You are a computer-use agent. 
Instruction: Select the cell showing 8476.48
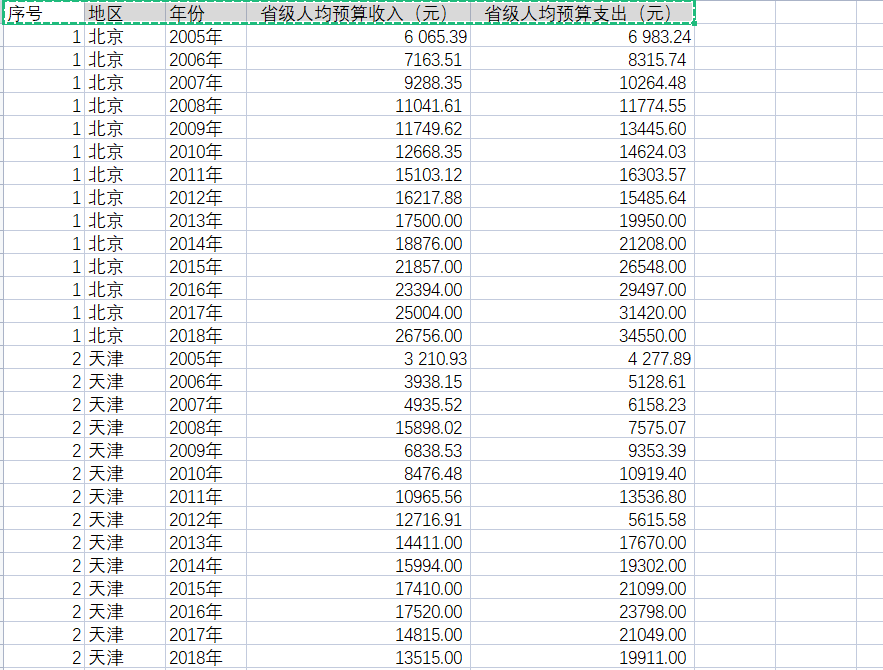pos(358,474)
